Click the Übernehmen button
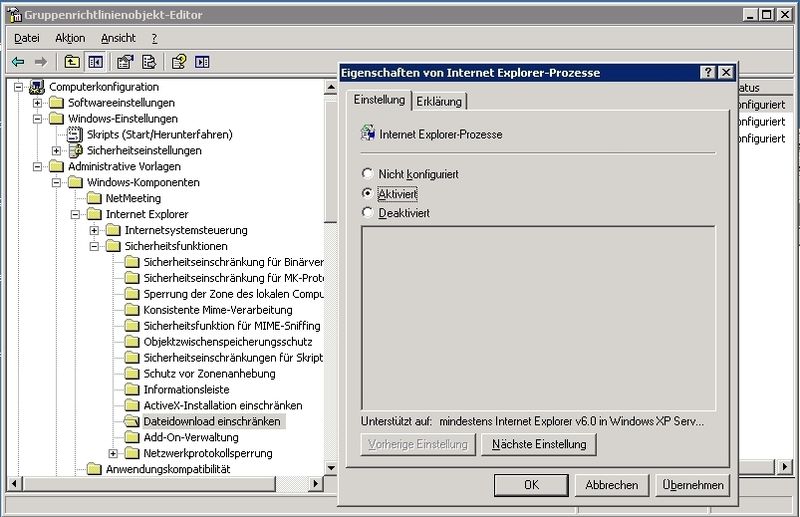 (x=693, y=485)
